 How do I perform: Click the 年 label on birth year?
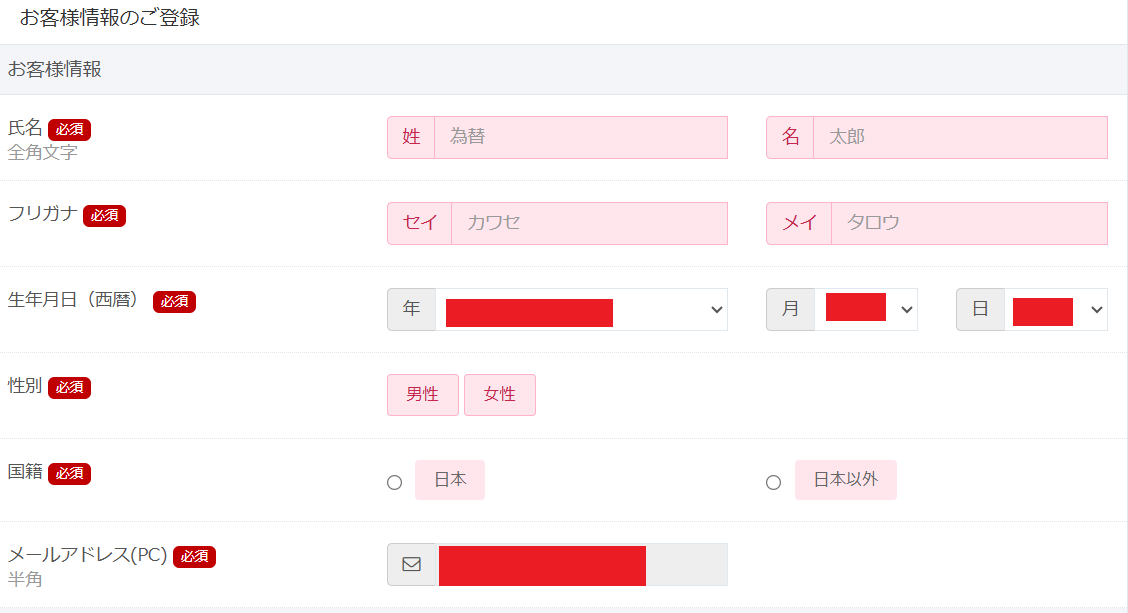pos(411,309)
